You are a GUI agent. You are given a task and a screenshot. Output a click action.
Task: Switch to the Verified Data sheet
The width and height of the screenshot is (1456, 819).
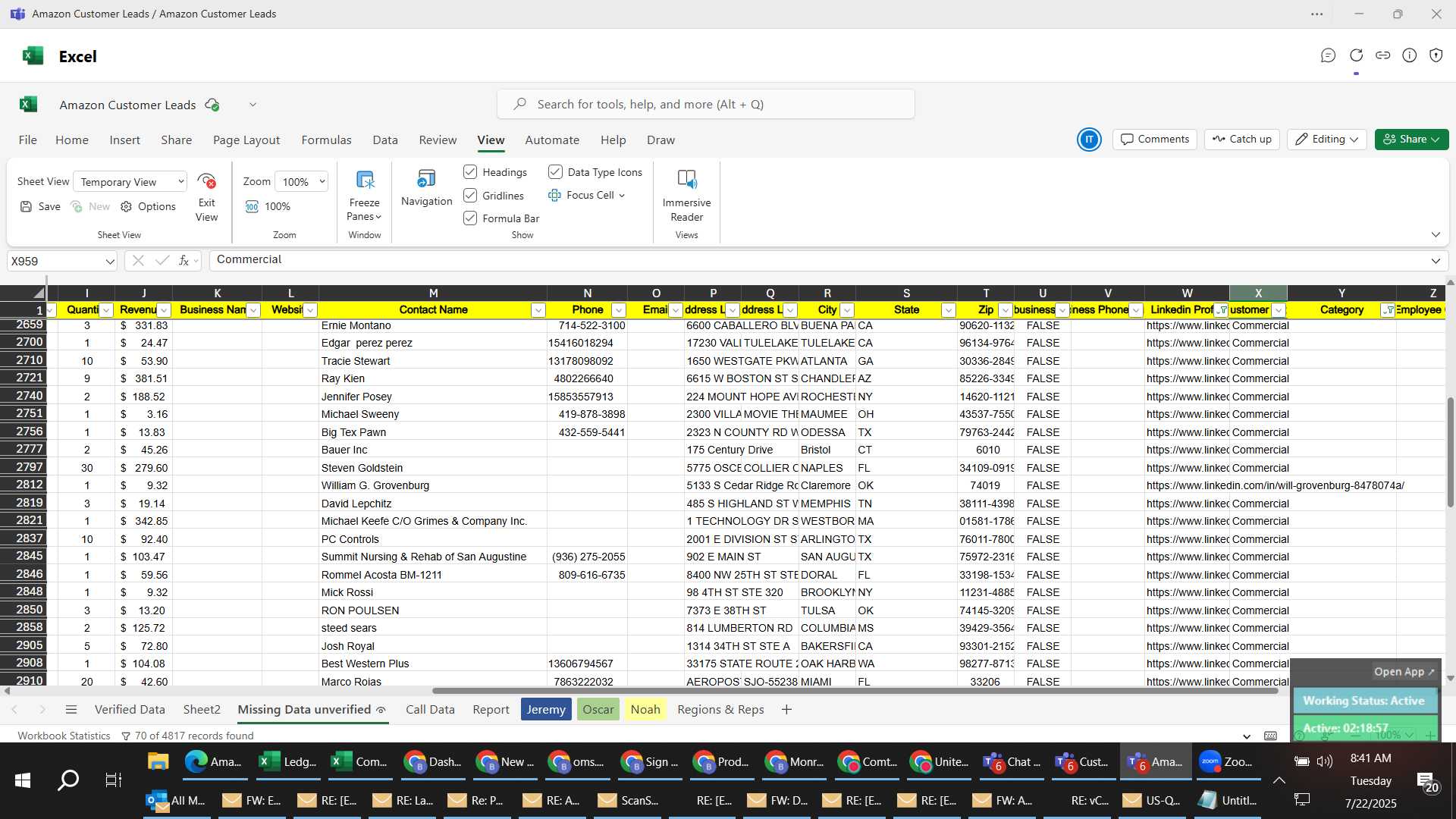tap(130, 710)
